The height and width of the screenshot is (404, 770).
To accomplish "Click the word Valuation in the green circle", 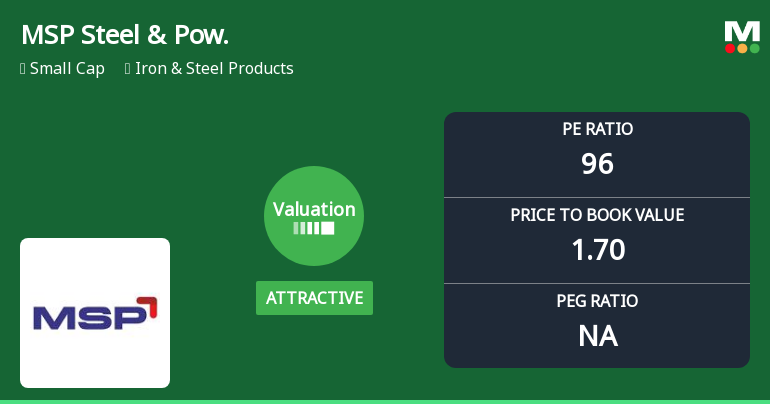I will [x=314, y=209].
